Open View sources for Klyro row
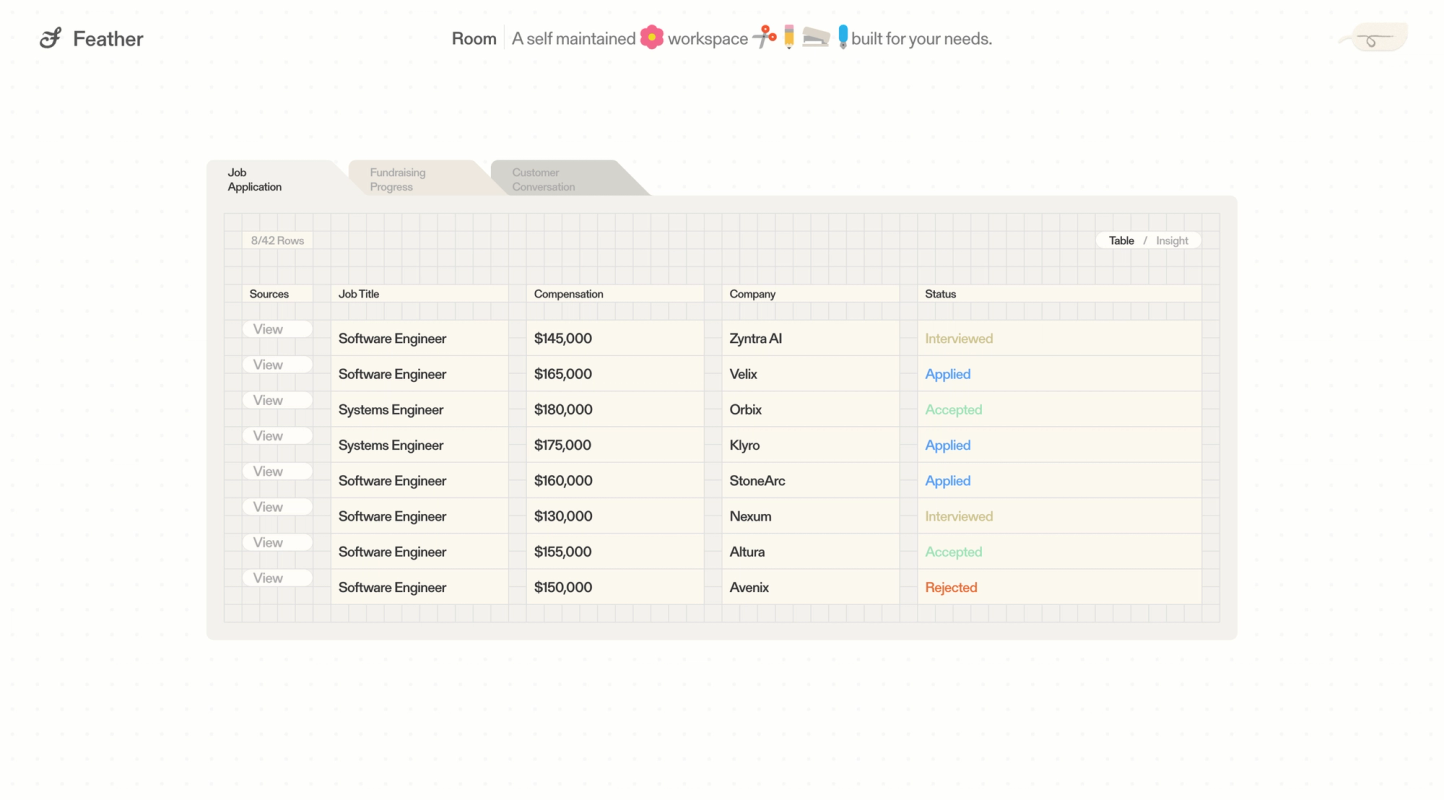The image size is (1444, 800). (277, 436)
